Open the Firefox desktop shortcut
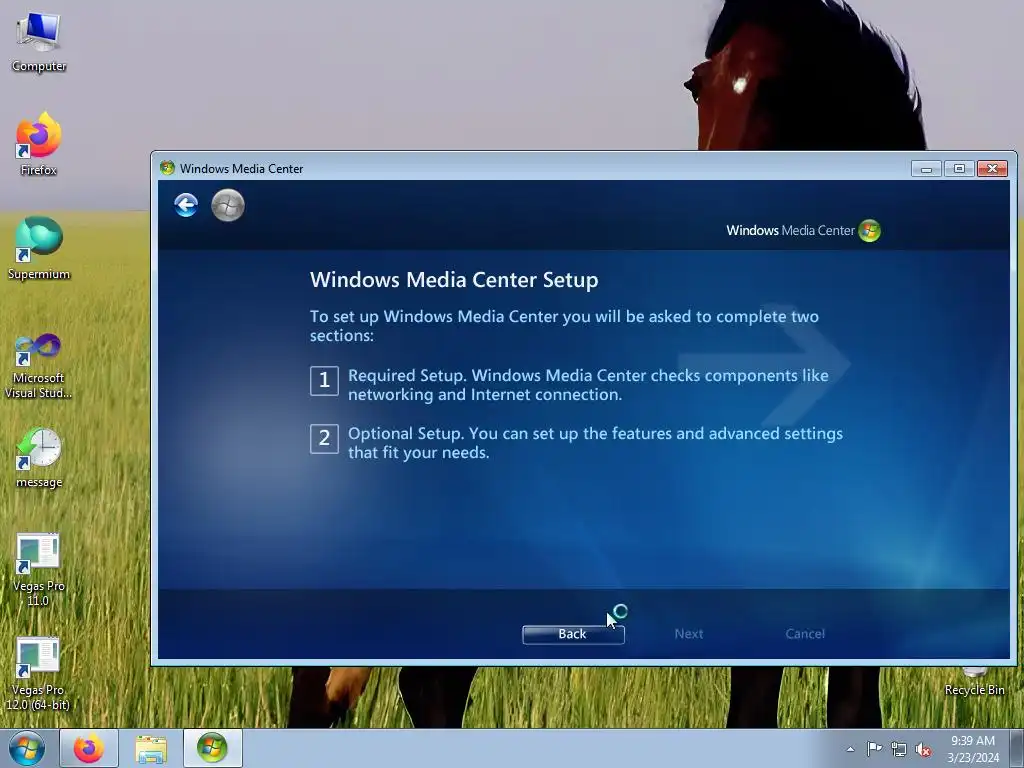The width and height of the screenshot is (1024, 768). 39,144
